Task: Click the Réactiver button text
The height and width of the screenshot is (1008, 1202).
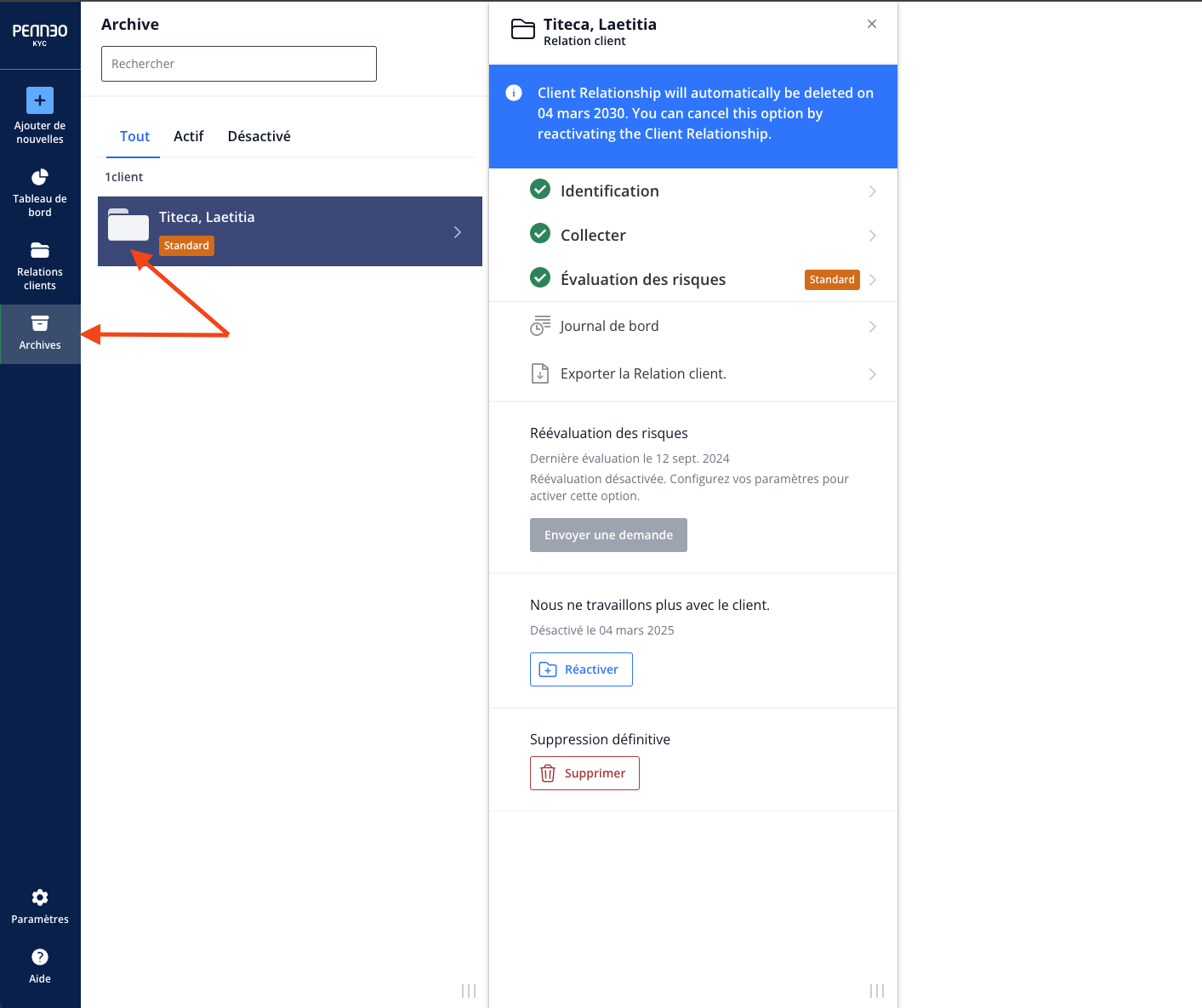Action: [x=591, y=669]
